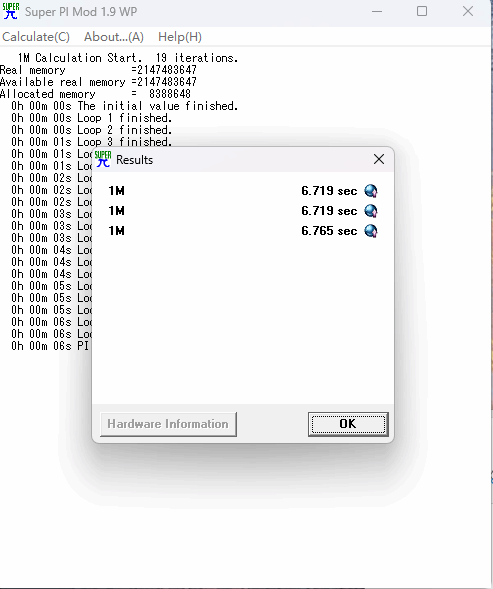
Task: Click the globe upload icon beside first 6.719 sec
Action: [371, 191]
